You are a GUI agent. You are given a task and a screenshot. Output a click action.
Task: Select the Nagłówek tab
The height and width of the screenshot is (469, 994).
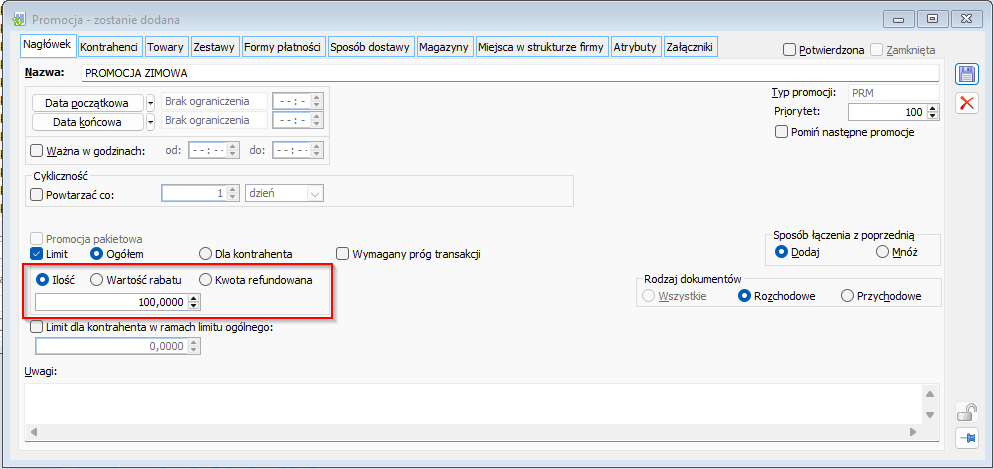[x=48, y=46]
